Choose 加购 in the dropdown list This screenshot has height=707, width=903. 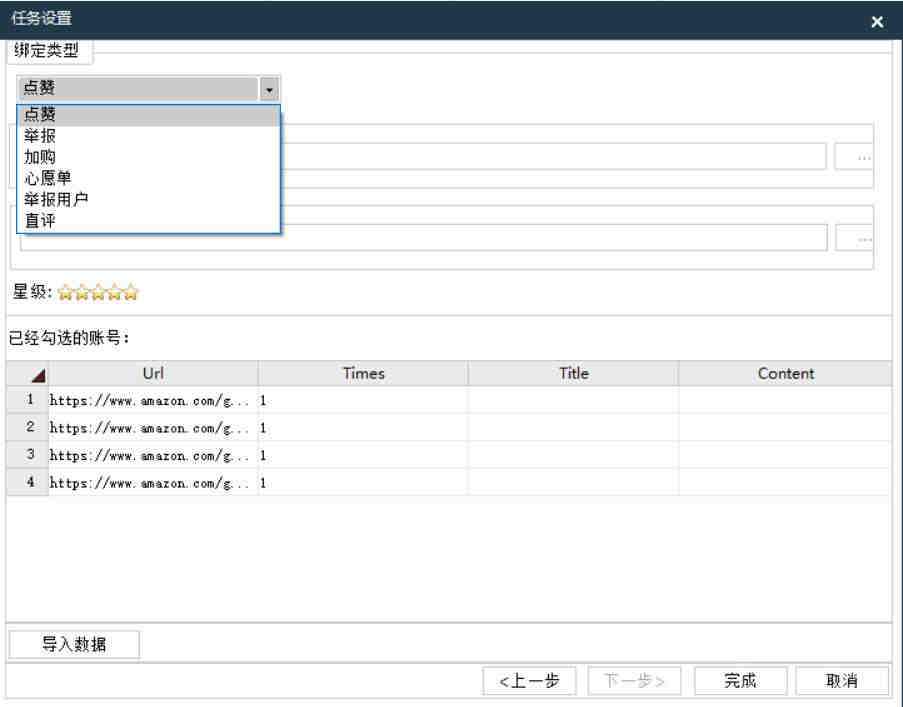point(149,157)
